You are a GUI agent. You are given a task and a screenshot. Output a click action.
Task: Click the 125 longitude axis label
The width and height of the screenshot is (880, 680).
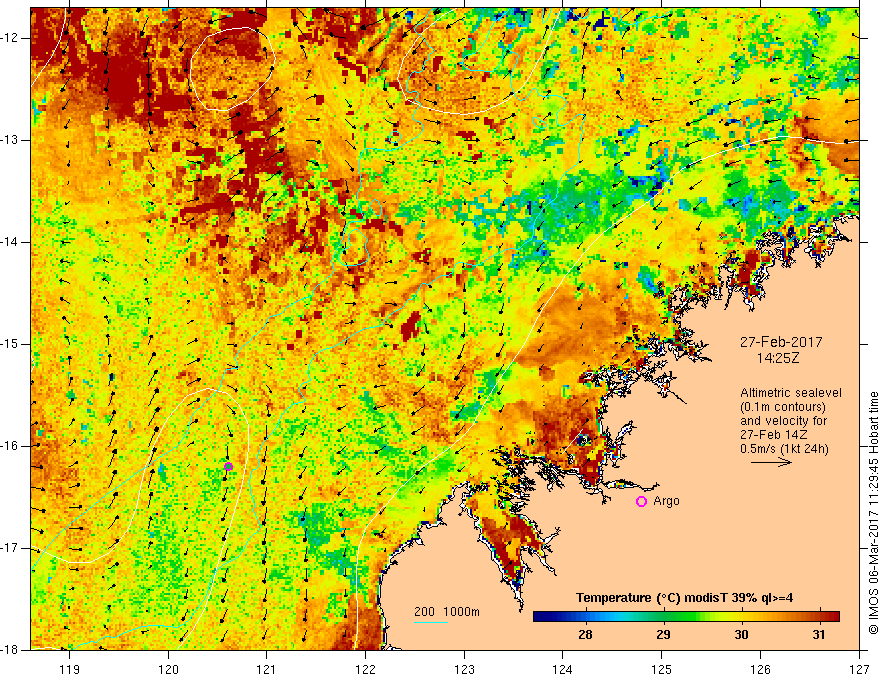662,669
